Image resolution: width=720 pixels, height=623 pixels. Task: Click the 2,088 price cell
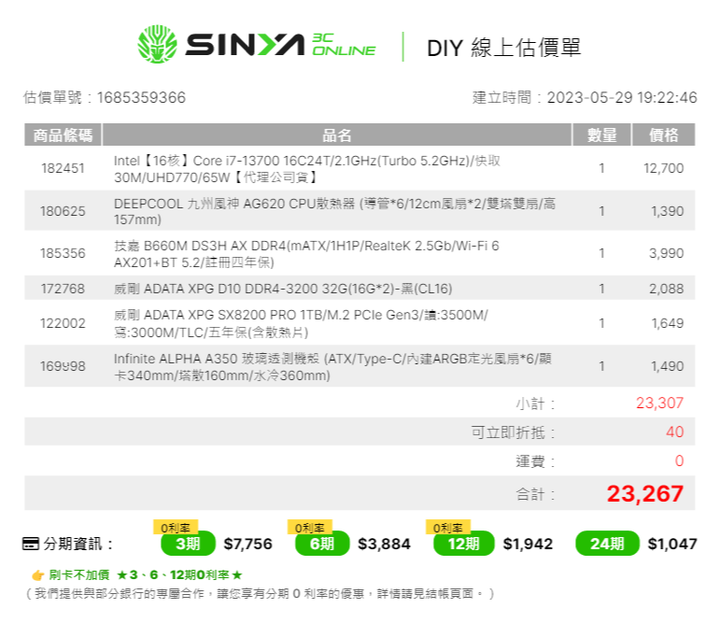(x=666, y=289)
